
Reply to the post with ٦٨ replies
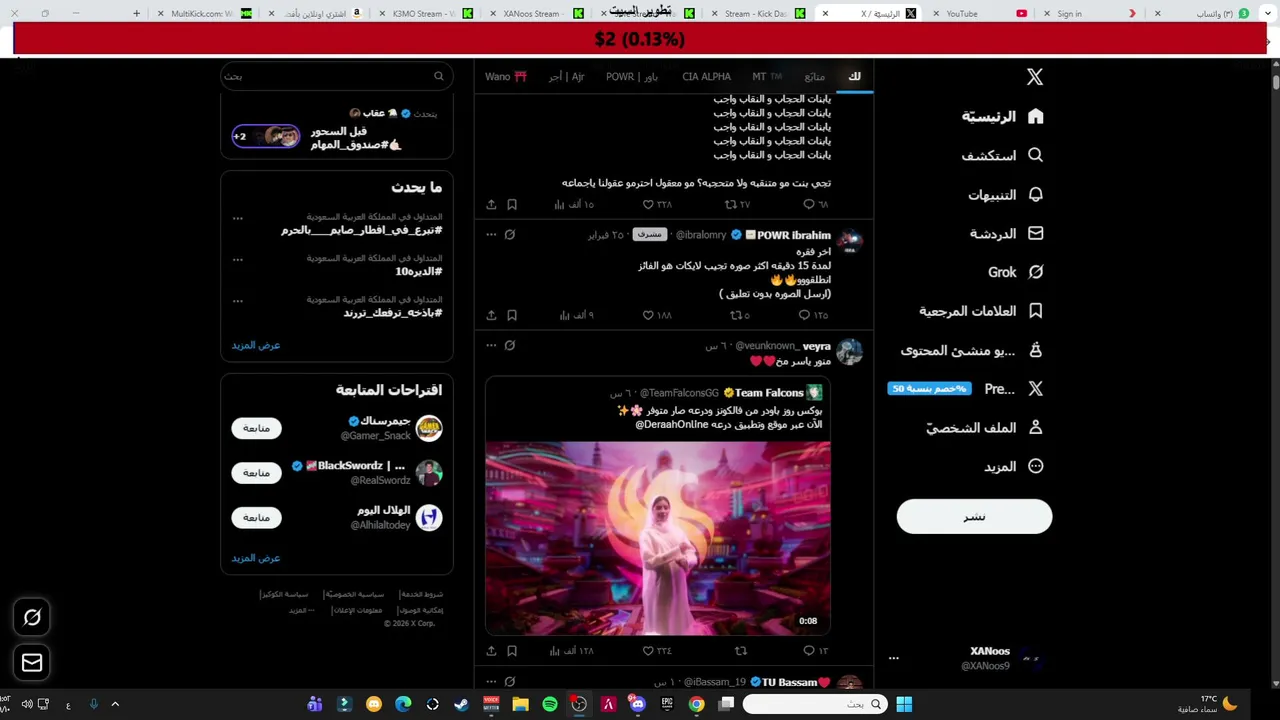tap(816, 204)
